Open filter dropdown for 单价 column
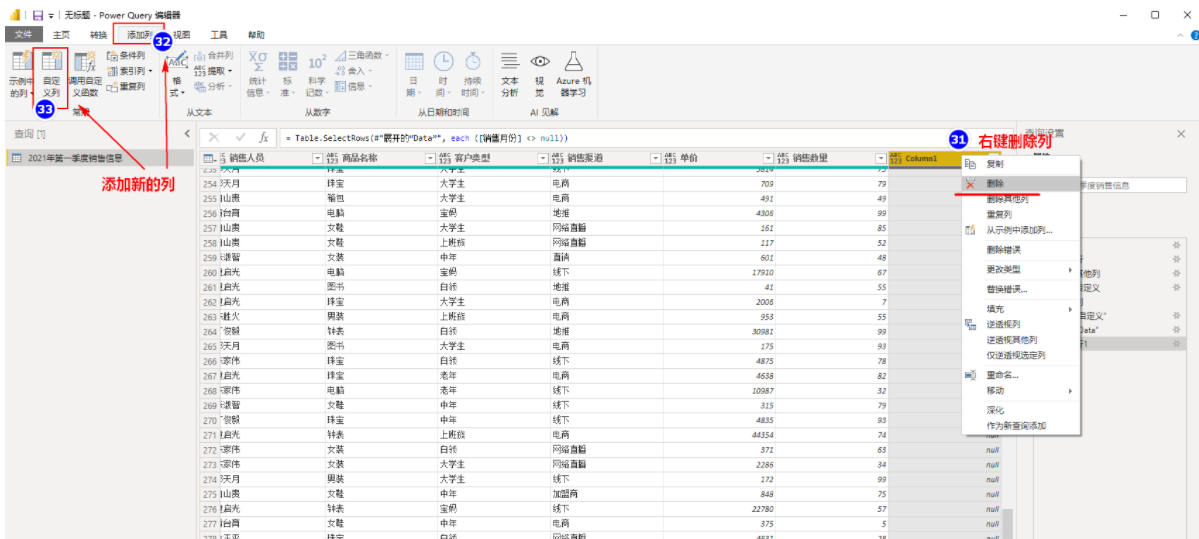Image resolution: width=1199 pixels, height=539 pixels. 768,158
